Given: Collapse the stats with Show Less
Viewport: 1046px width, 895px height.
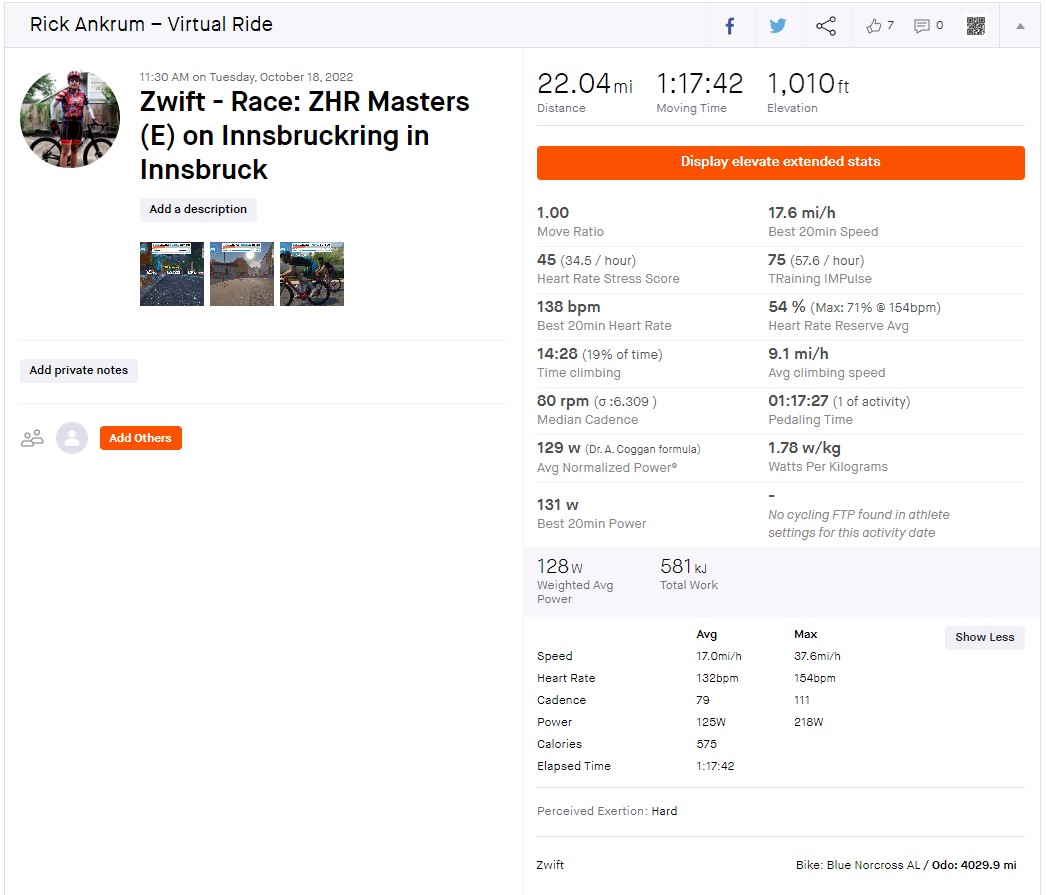Looking at the screenshot, I should [985, 637].
